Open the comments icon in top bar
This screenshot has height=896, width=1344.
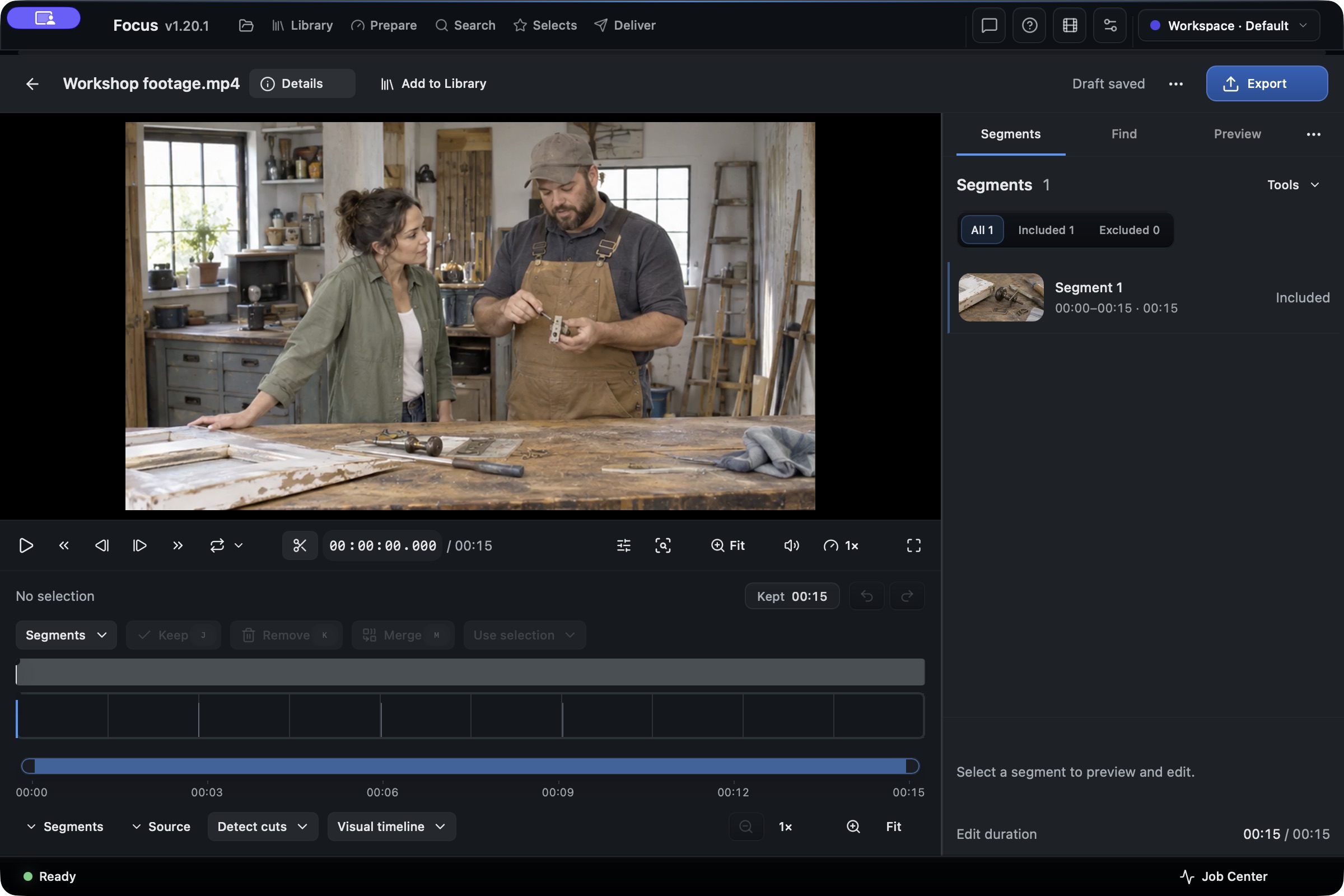point(988,25)
